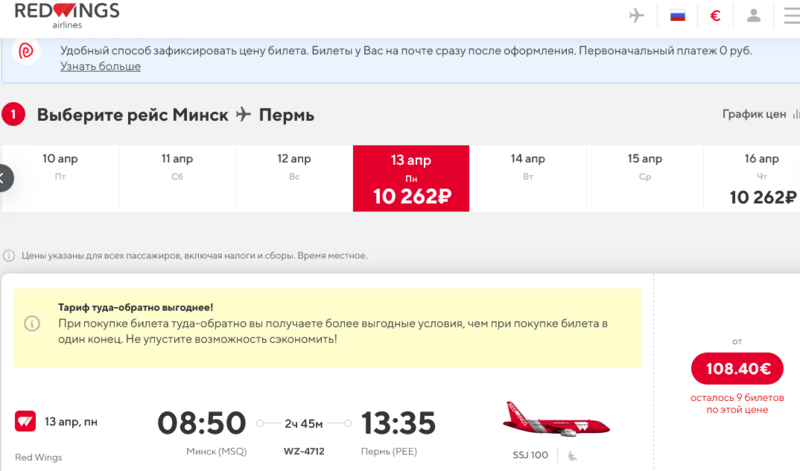The image size is (800, 471).
Task: Select the 11 апр date tab
Action: pyautogui.click(x=177, y=167)
